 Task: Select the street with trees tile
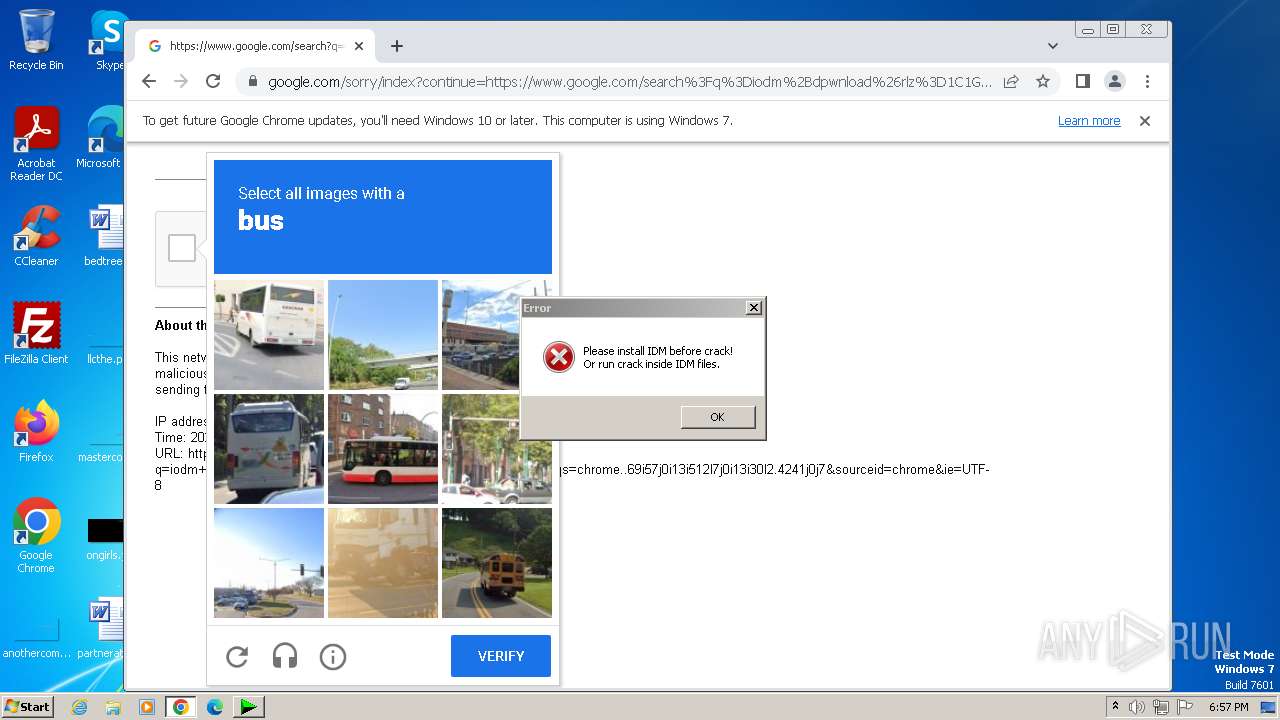tap(497, 449)
